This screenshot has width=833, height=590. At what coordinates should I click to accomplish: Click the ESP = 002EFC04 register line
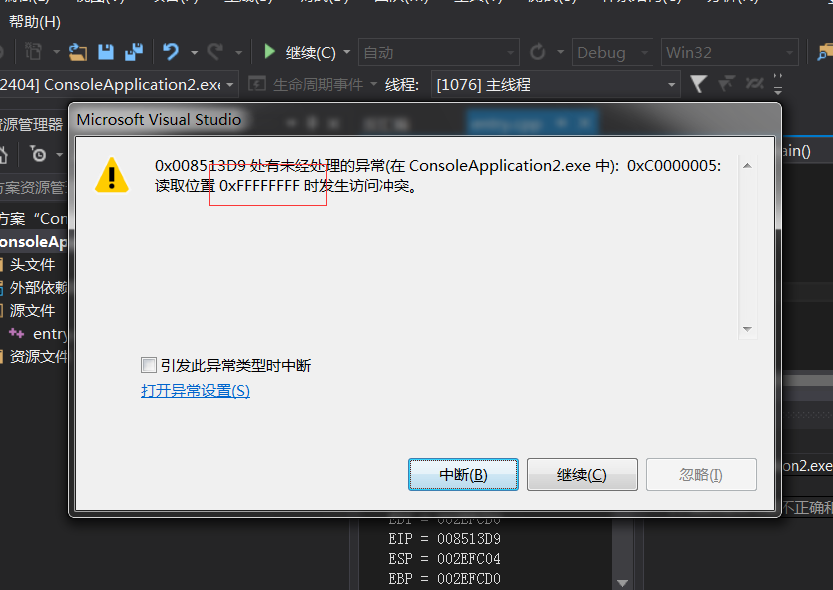pyautogui.click(x=445, y=559)
